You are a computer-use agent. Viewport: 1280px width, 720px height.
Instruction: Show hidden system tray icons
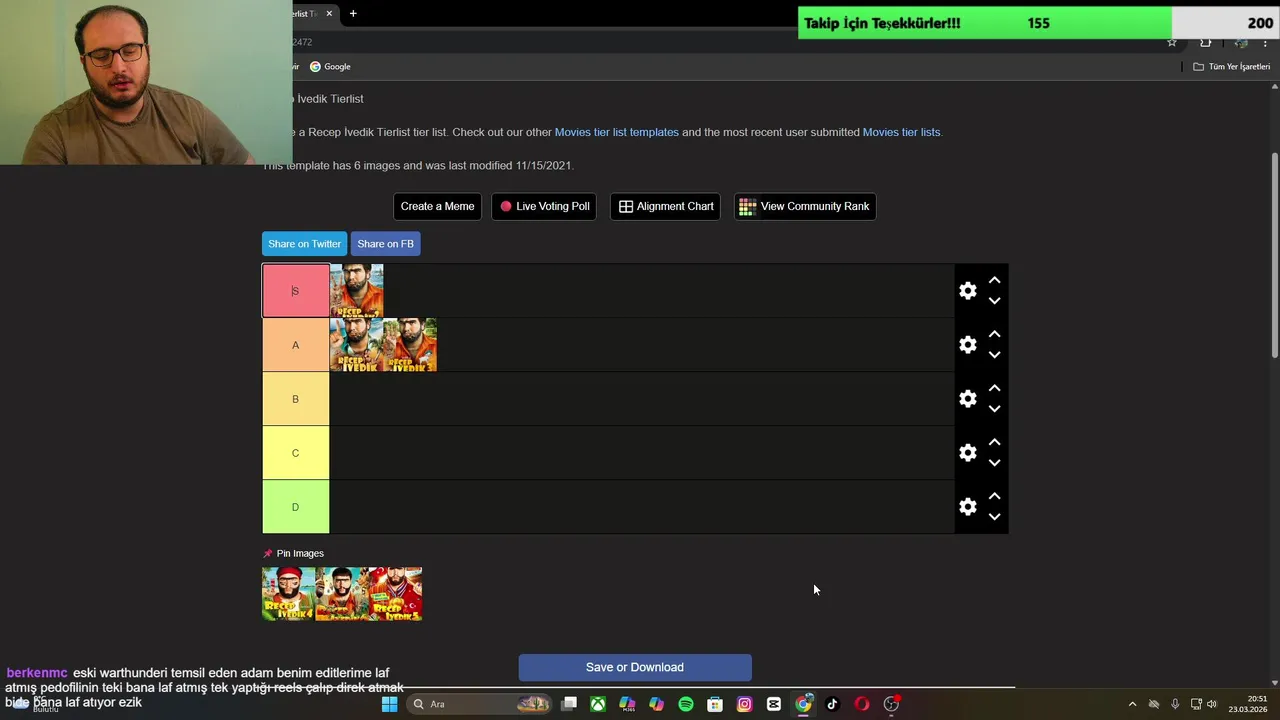(1132, 704)
